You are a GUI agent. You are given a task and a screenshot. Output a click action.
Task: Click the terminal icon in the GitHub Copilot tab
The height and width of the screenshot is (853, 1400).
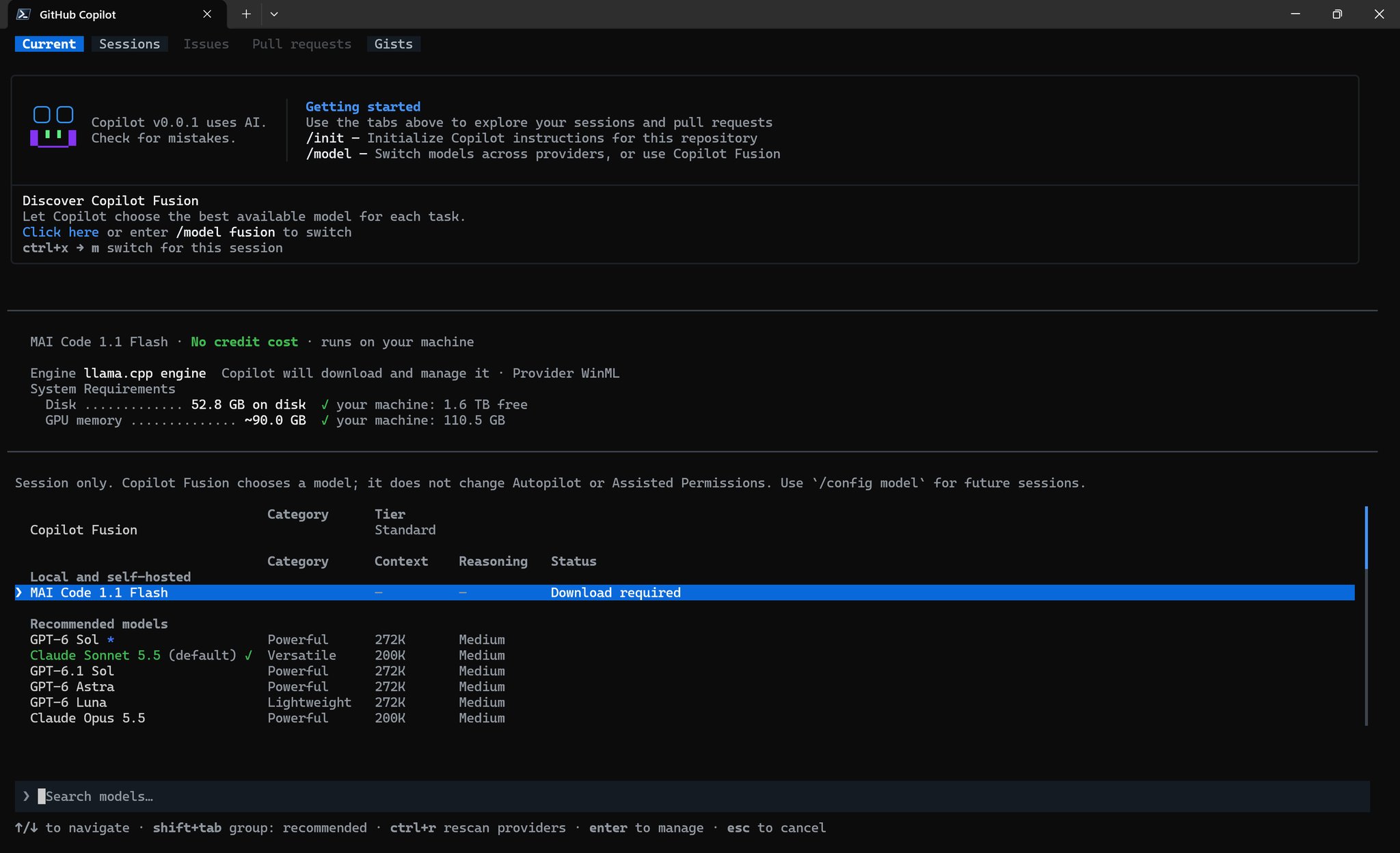[23, 14]
